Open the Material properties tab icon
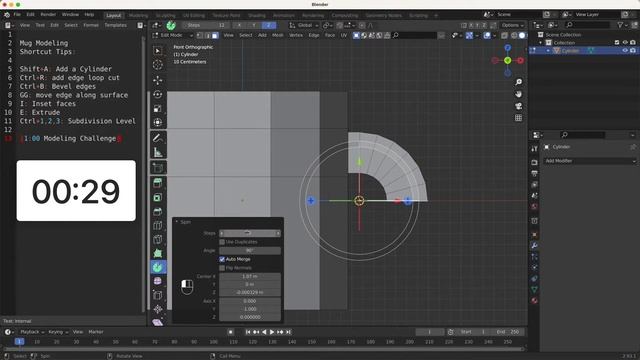This screenshot has width=640, height=360. click(534, 301)
